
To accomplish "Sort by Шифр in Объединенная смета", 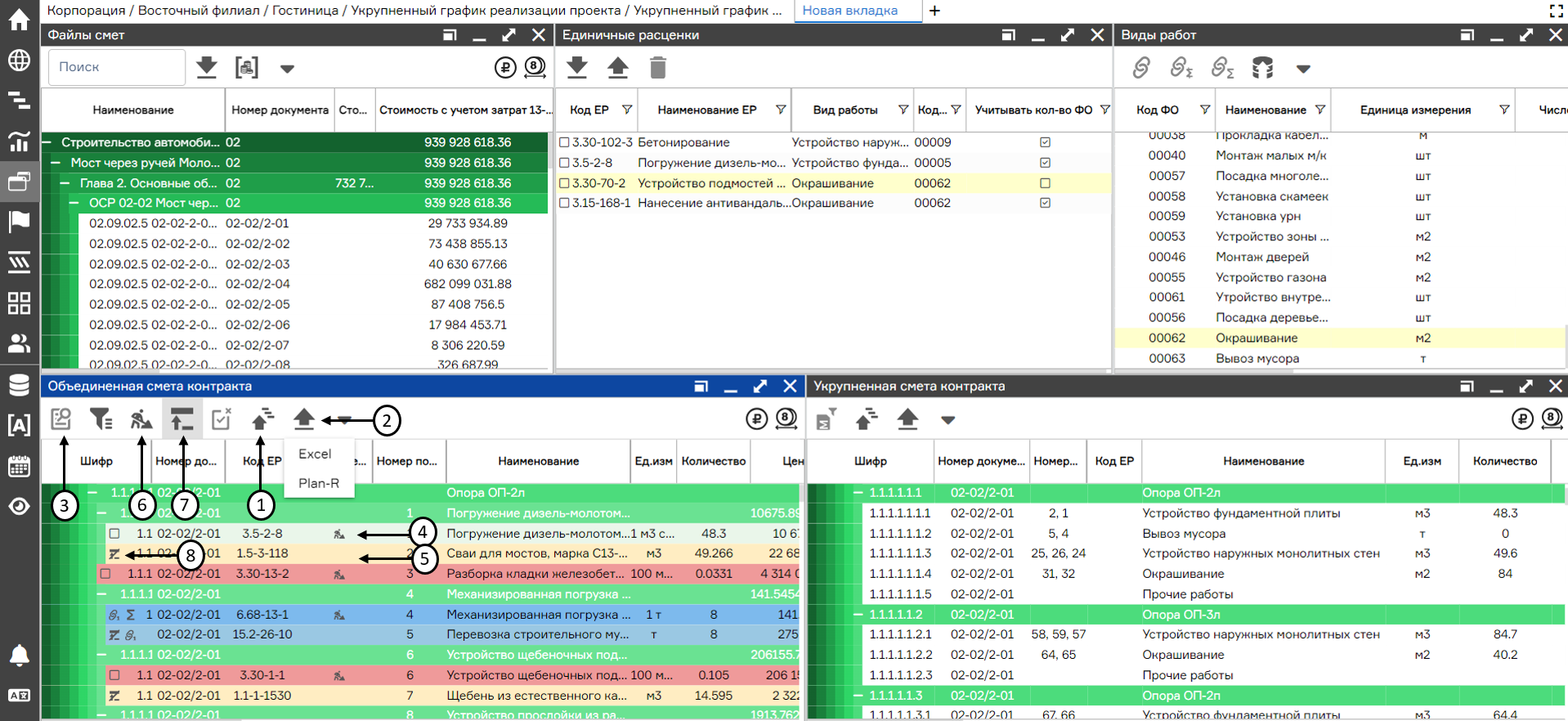I will [96, 461].
